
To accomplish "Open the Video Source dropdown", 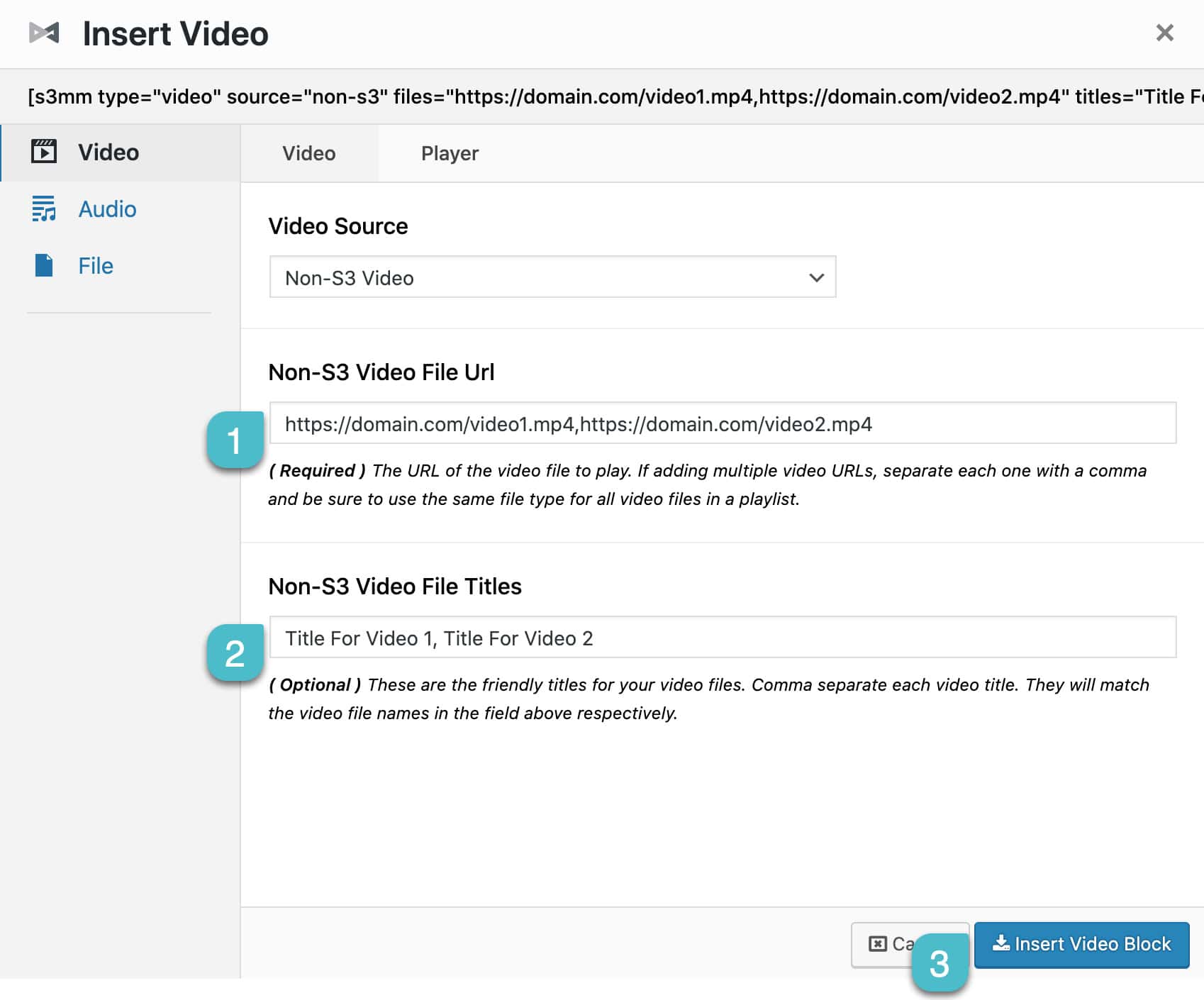I will (x=552, y=277).
